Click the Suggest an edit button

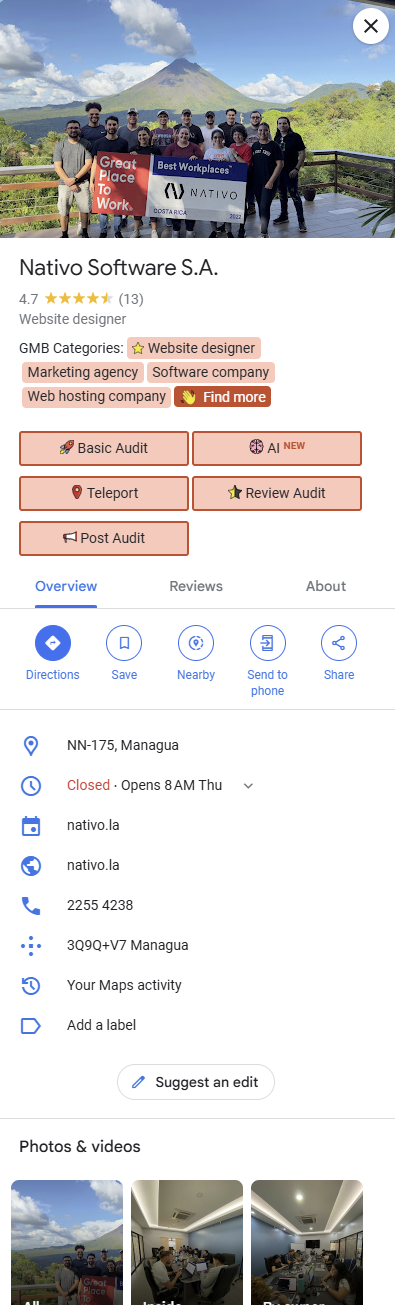(196, 1082)
